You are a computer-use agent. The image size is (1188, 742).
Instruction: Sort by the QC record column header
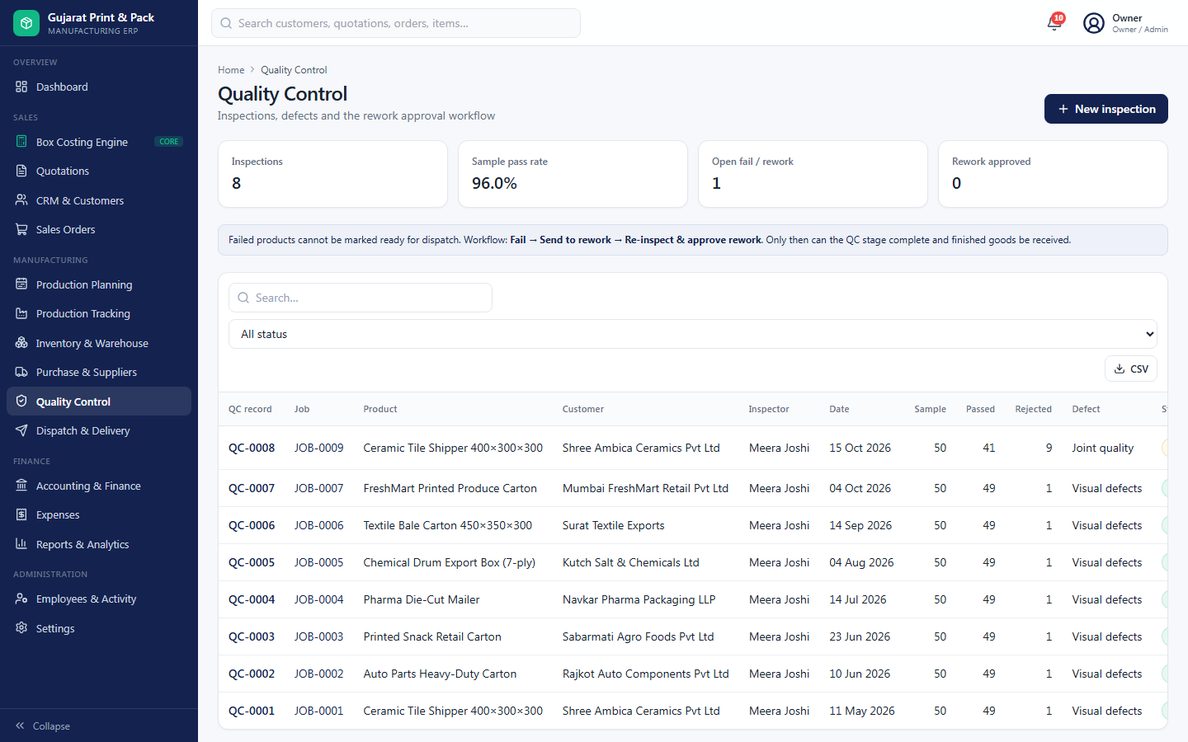coord(250,409)
